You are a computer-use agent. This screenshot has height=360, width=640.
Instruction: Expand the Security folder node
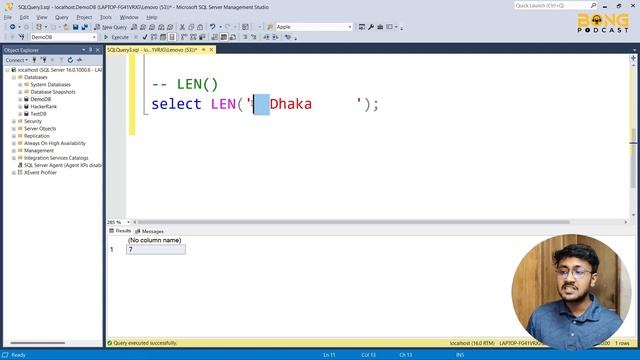coord(14,121)
